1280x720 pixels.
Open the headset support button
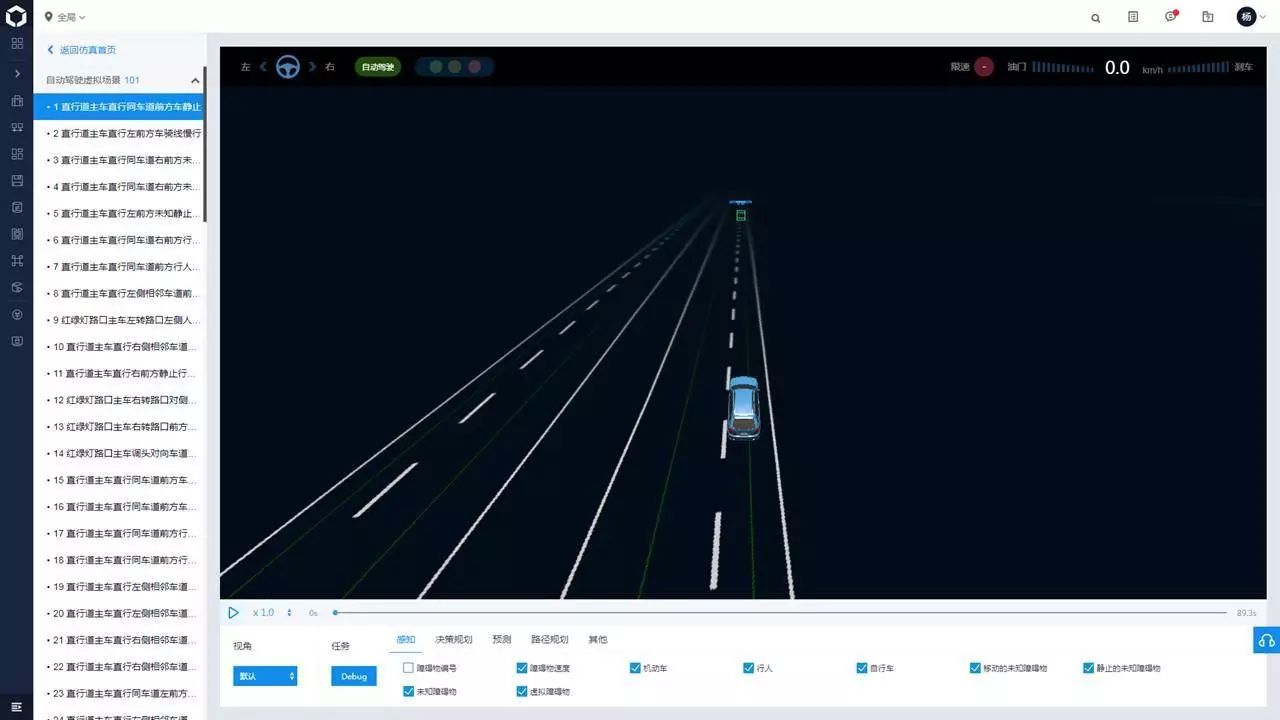click(1266, 640)
